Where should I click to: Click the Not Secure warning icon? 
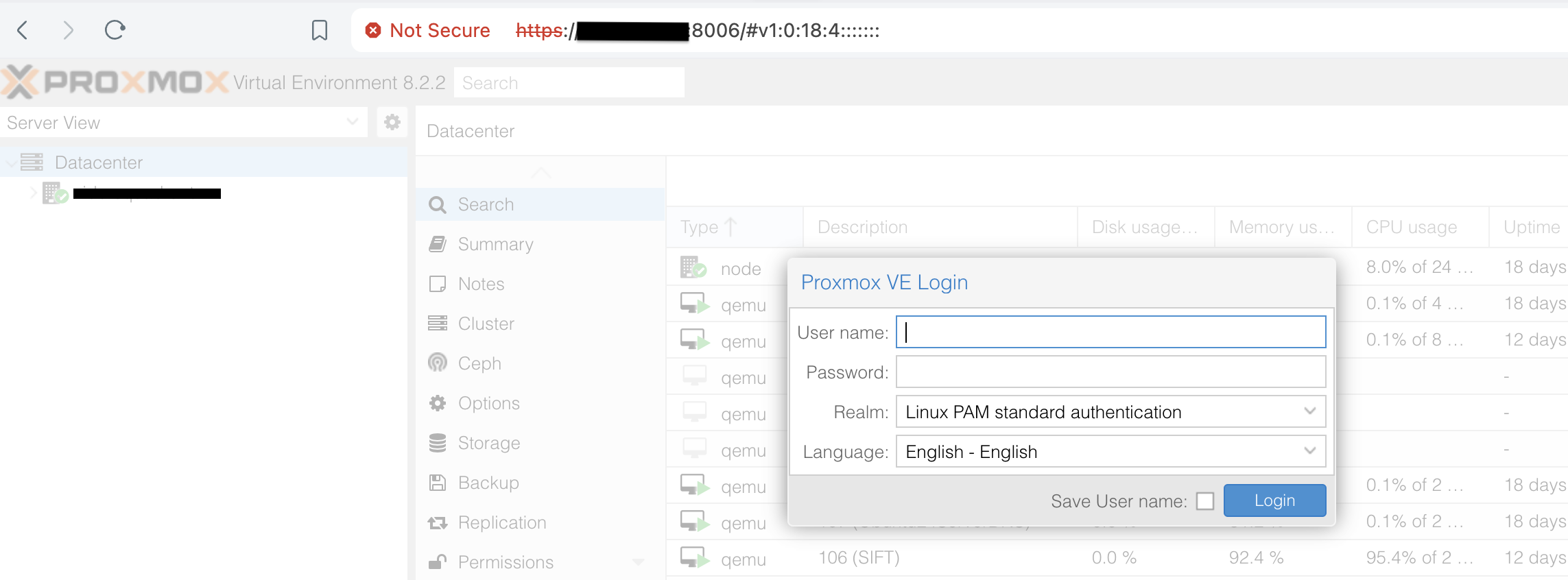click(x=373, y=30)
